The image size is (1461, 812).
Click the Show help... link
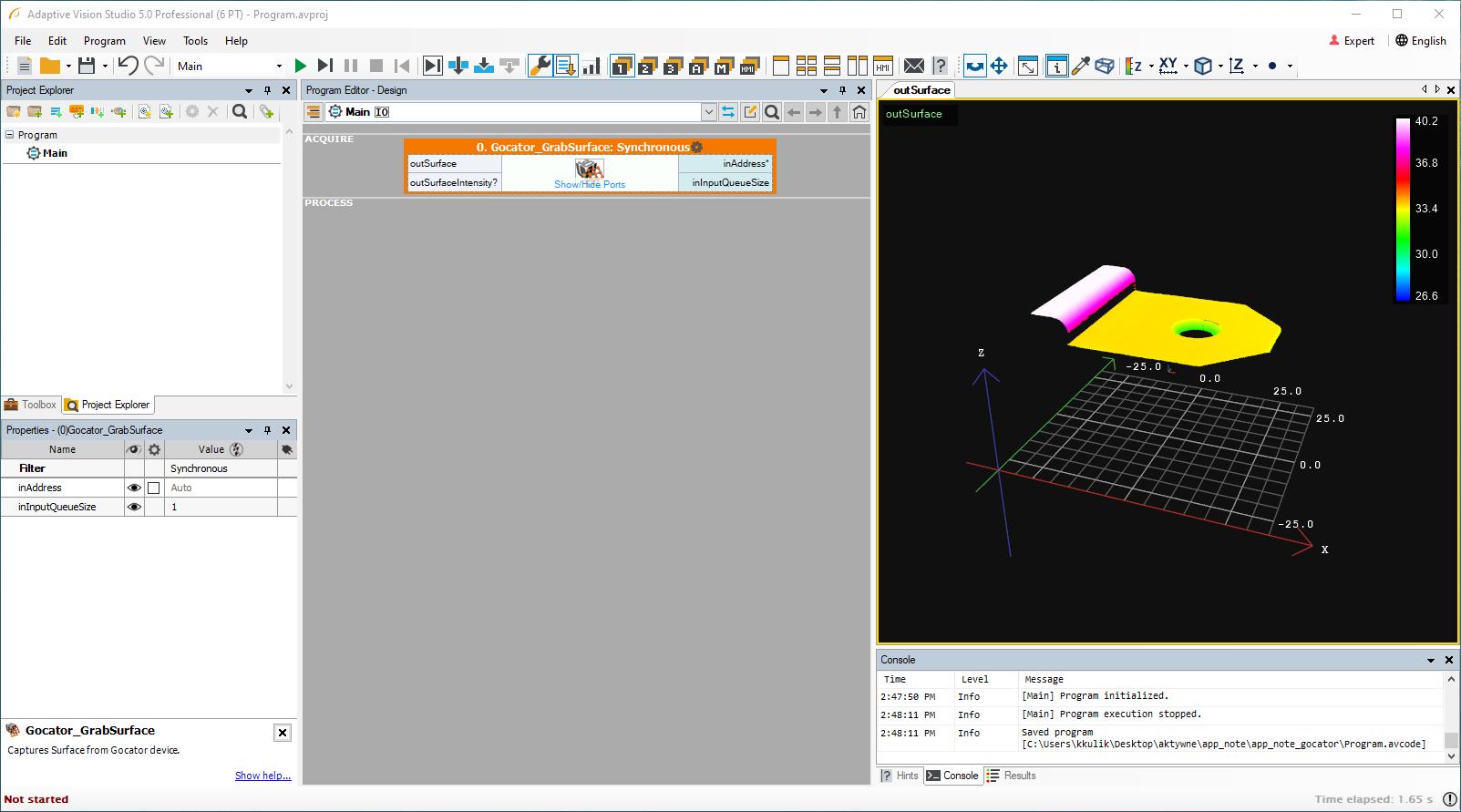(262, 776)
